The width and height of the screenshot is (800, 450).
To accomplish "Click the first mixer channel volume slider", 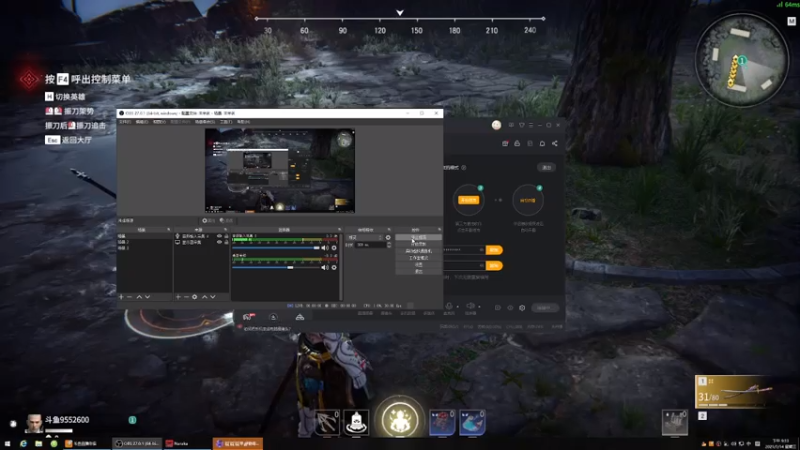I will click(276, 248).
